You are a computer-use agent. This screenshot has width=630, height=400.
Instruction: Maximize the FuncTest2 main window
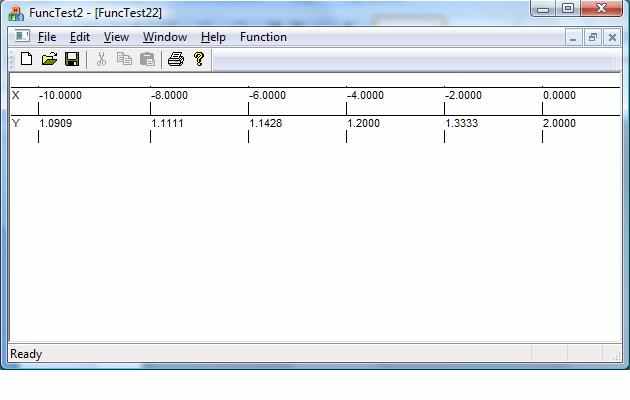568,9
